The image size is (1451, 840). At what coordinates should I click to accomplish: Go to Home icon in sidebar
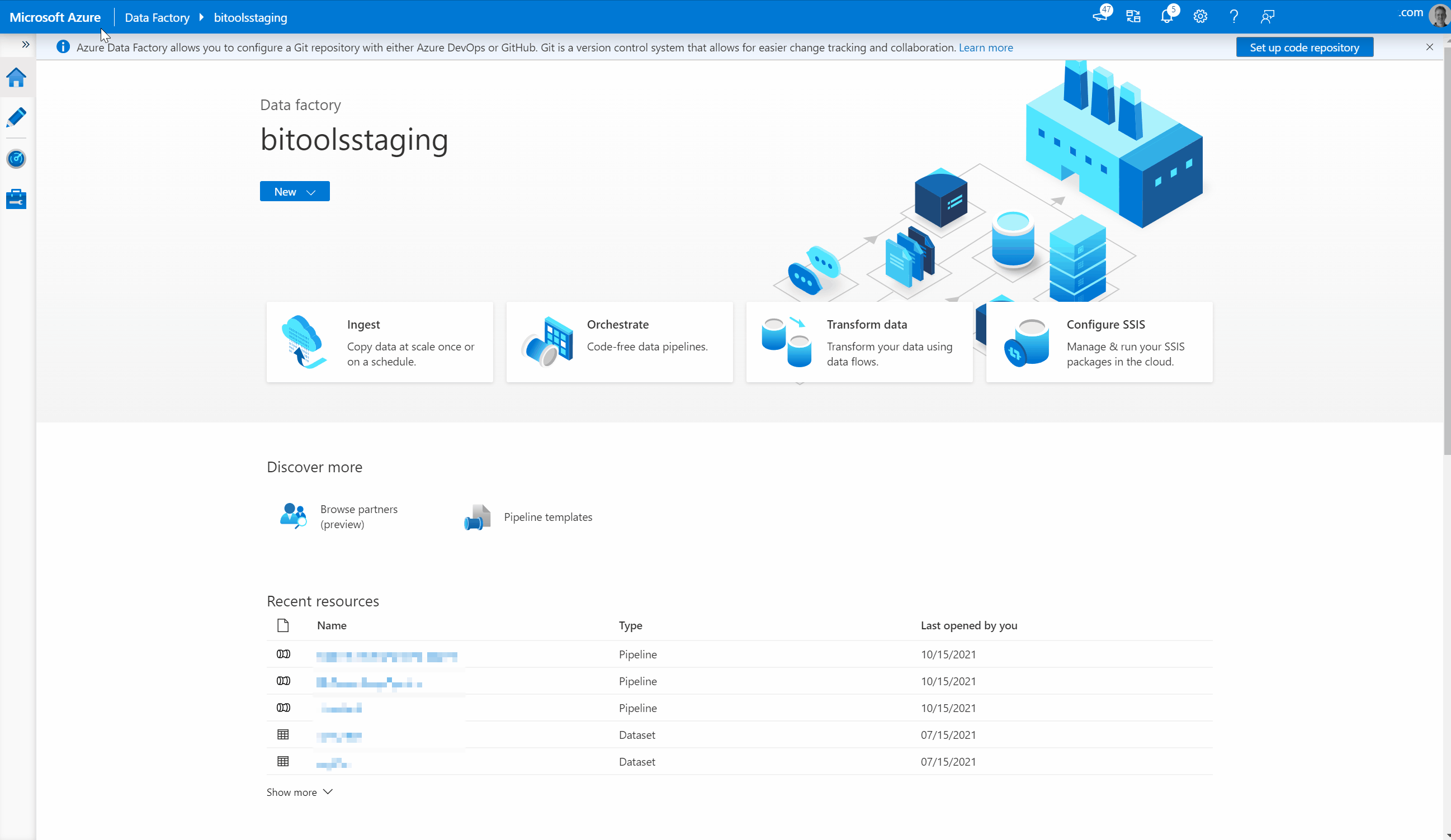click(16, 77)
